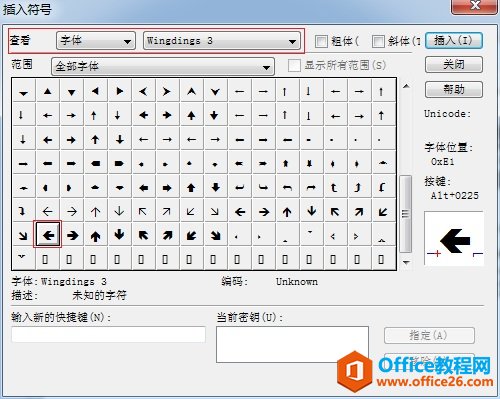Click the 插入(I) insert button
This screenshot has height=399, width=500.
point(454,41)
